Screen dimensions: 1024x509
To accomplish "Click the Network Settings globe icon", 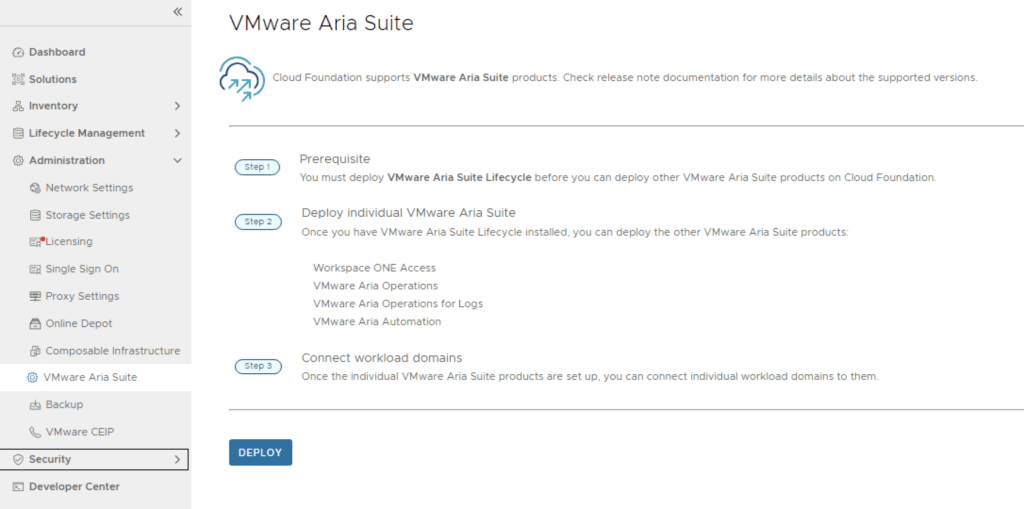I will (x=36, y=188).
